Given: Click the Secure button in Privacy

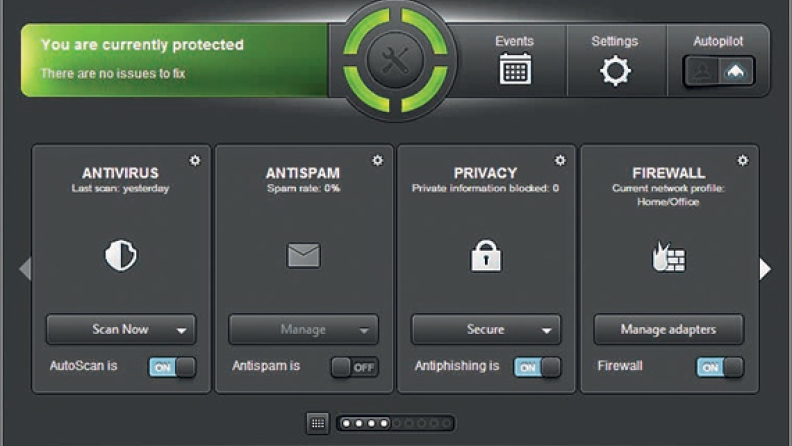Looking at the screenshot, I should [486, 329].
